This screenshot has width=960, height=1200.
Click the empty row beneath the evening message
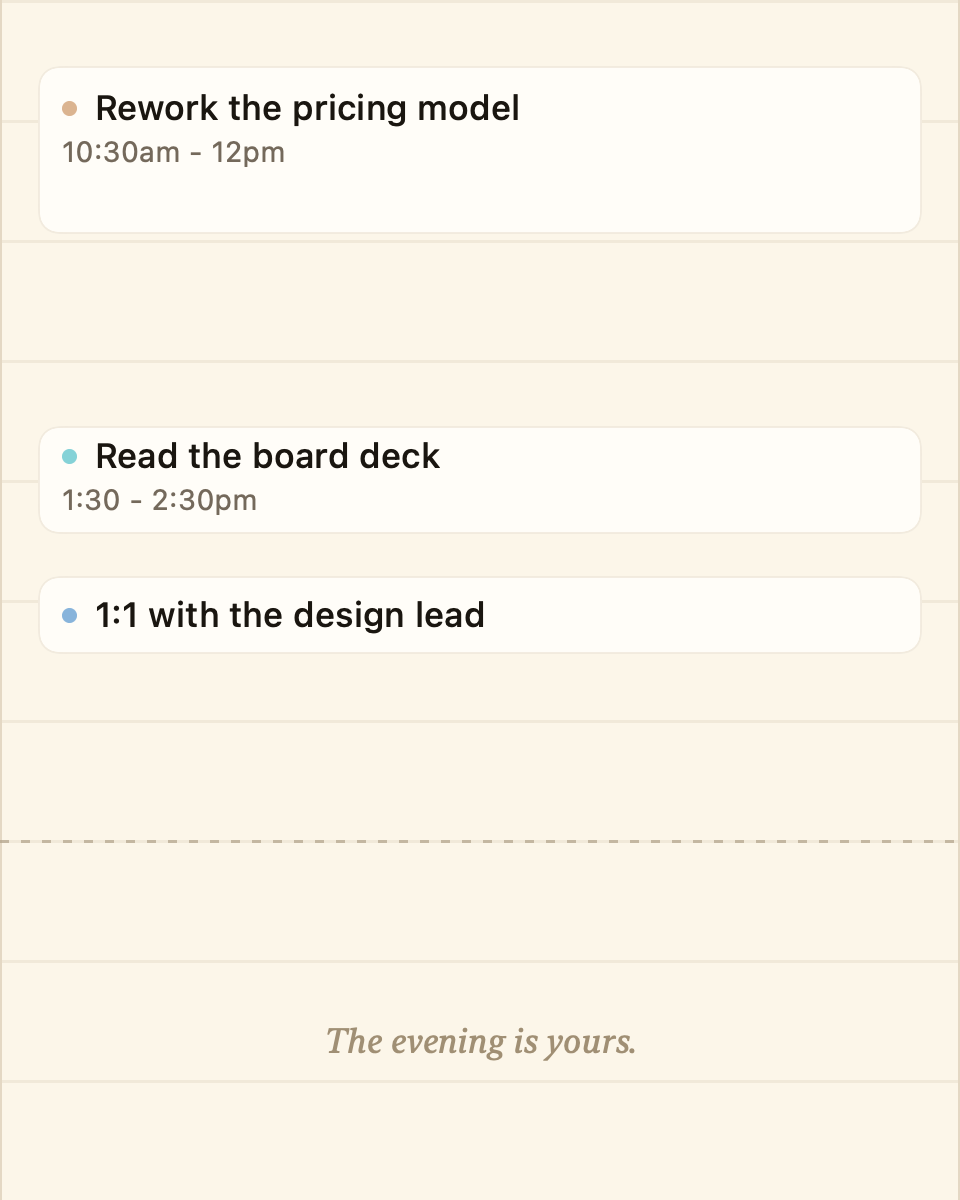tap(480, 1141)
